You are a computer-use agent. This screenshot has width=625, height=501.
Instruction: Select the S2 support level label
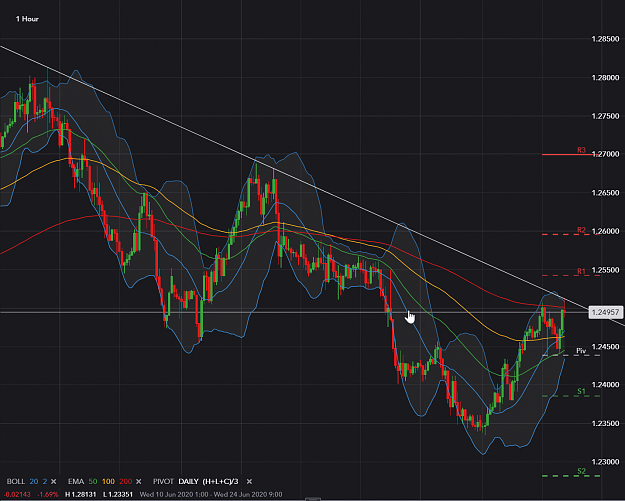click(582, 471)
